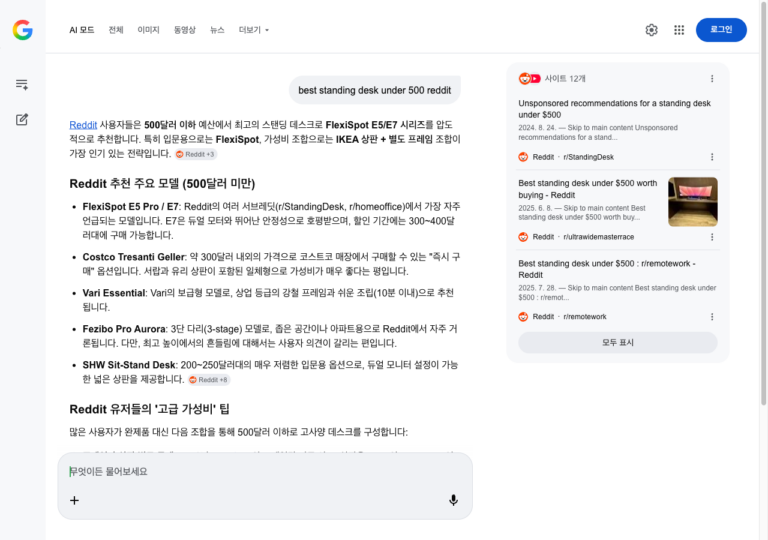768x540 pixels.
Task: Click the r/StandingDesk subreddit label
Action: coord(588,157)
